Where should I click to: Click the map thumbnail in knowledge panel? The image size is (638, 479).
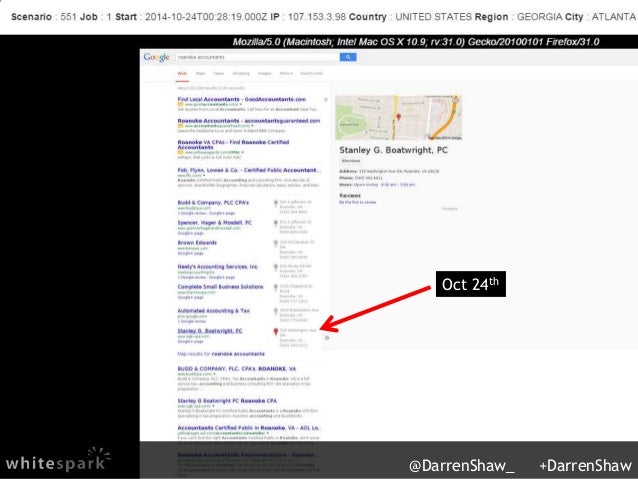click(x=398, y=118)
